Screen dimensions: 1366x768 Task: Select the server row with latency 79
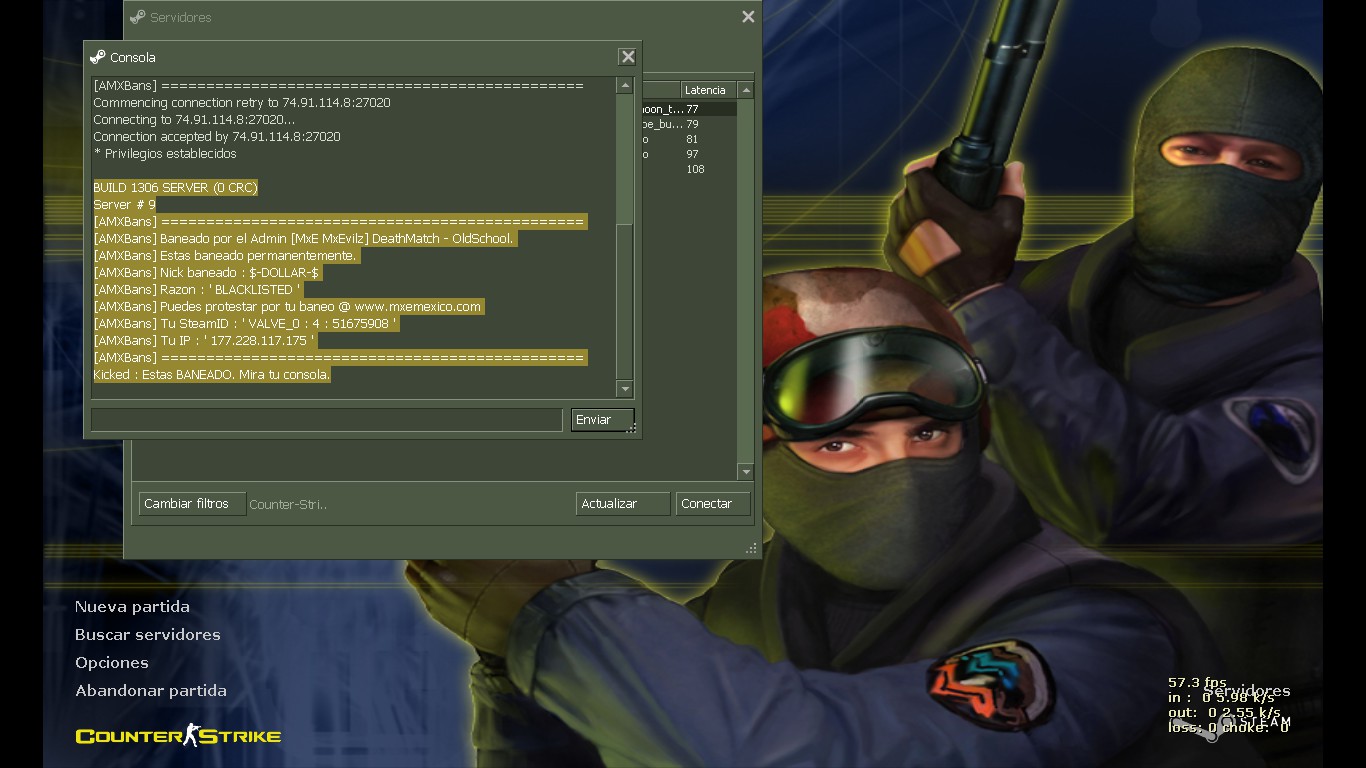688,124
